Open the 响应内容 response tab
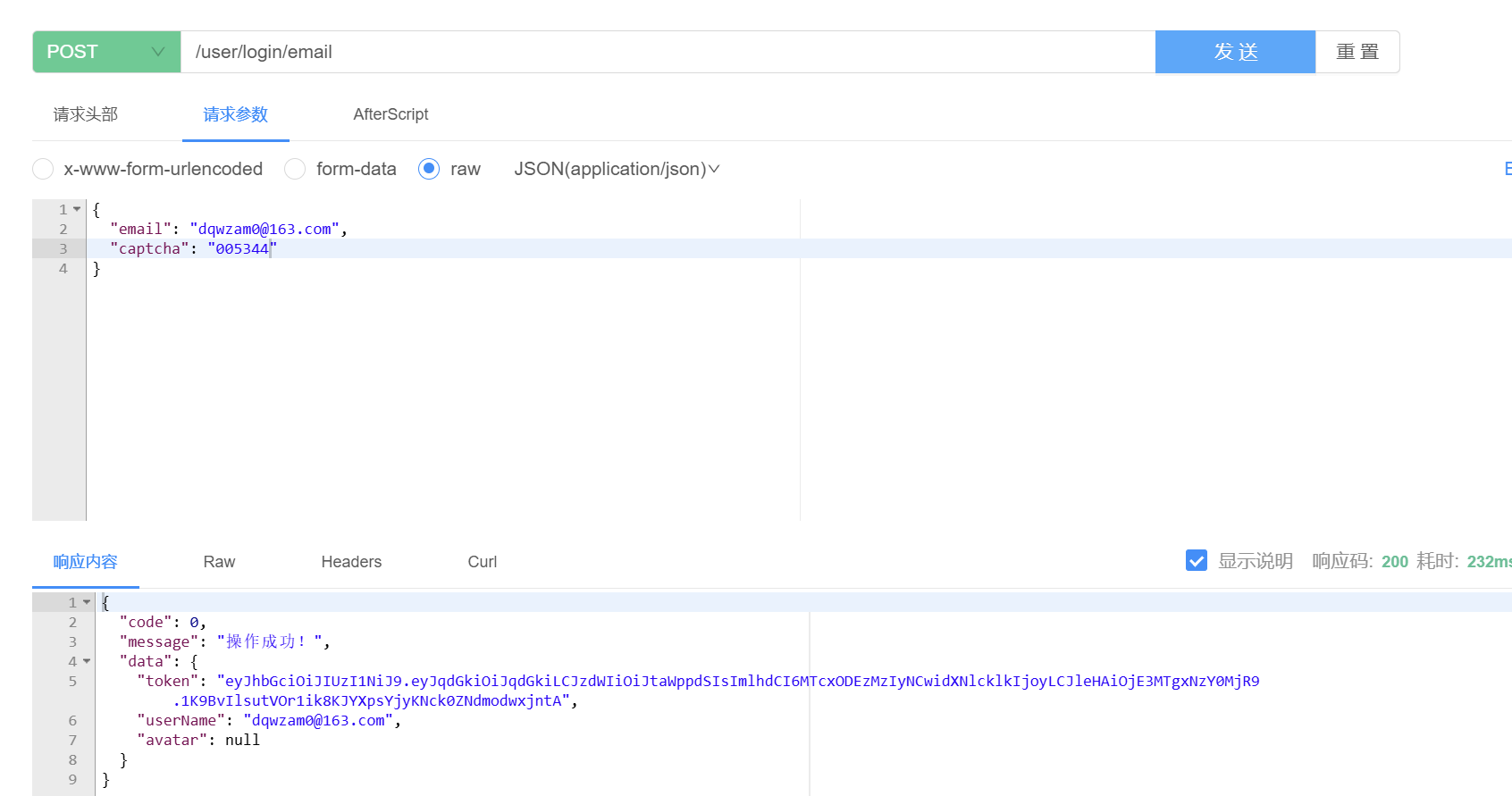The image size is (1512, 796). click(x=86, y=562)
